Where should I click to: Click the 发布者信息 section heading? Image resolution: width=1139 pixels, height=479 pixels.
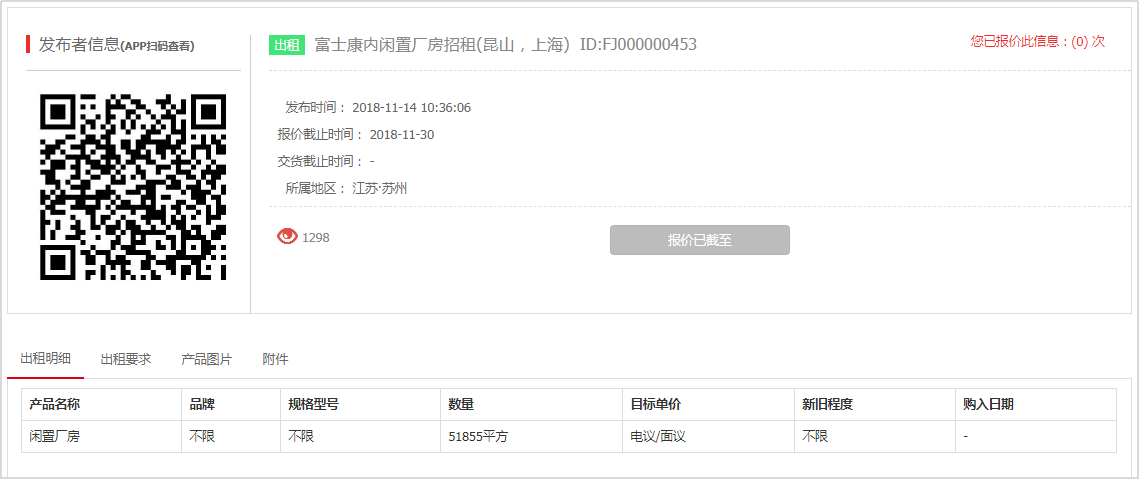116,45
